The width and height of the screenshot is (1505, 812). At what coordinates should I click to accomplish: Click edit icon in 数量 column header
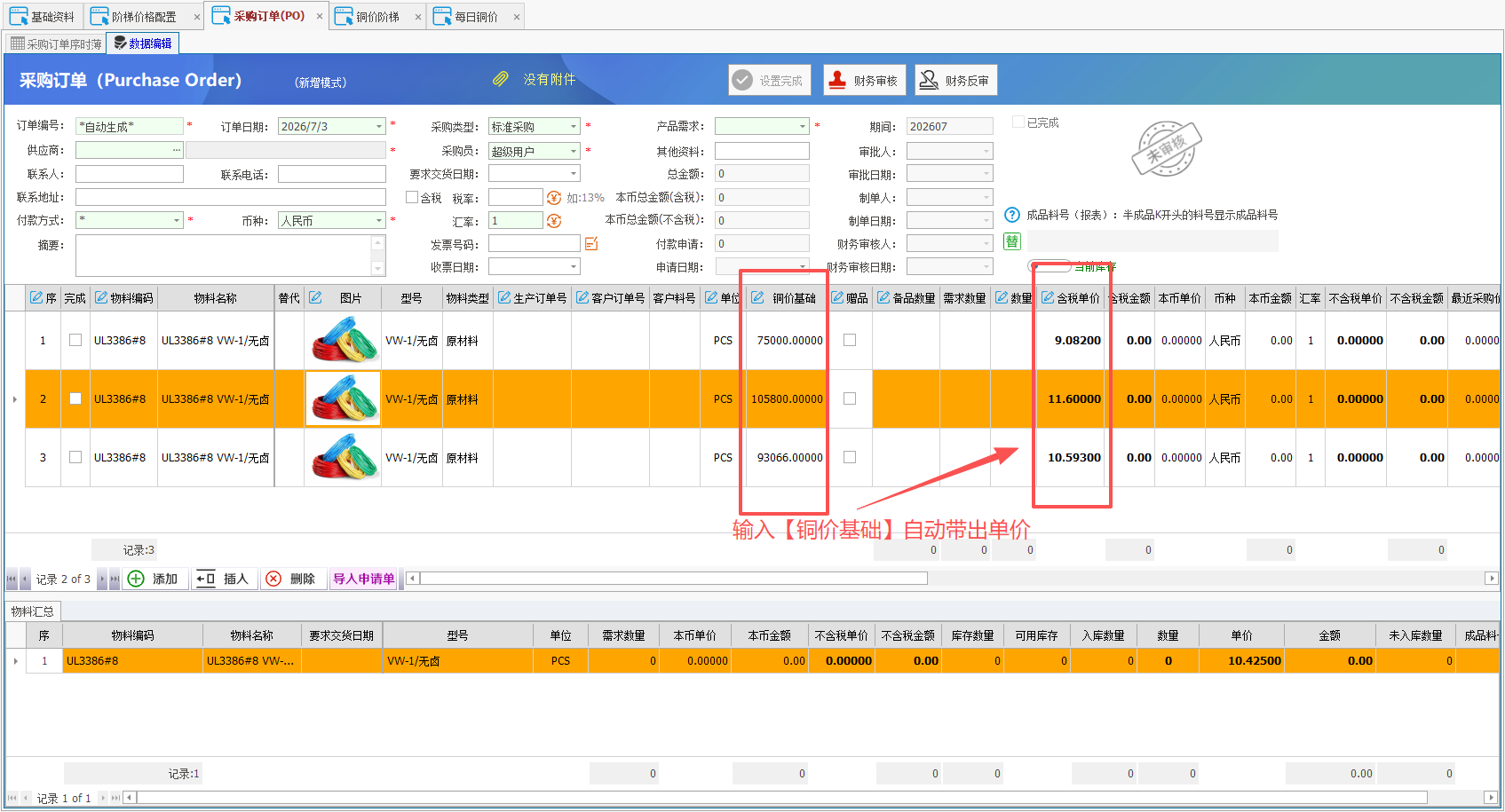[x=1002, y=297]
